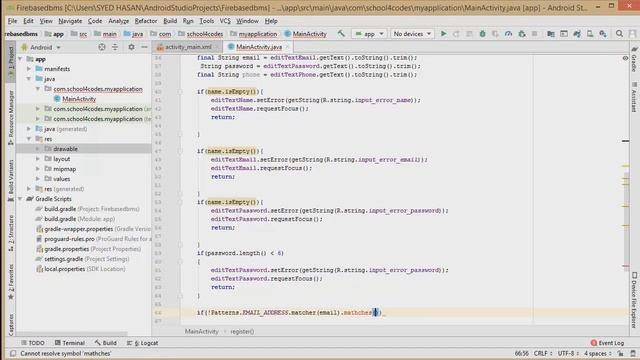Open the AVD Manager device icon
The width and height of the screenshot is (640, 360).
[590, 34]
